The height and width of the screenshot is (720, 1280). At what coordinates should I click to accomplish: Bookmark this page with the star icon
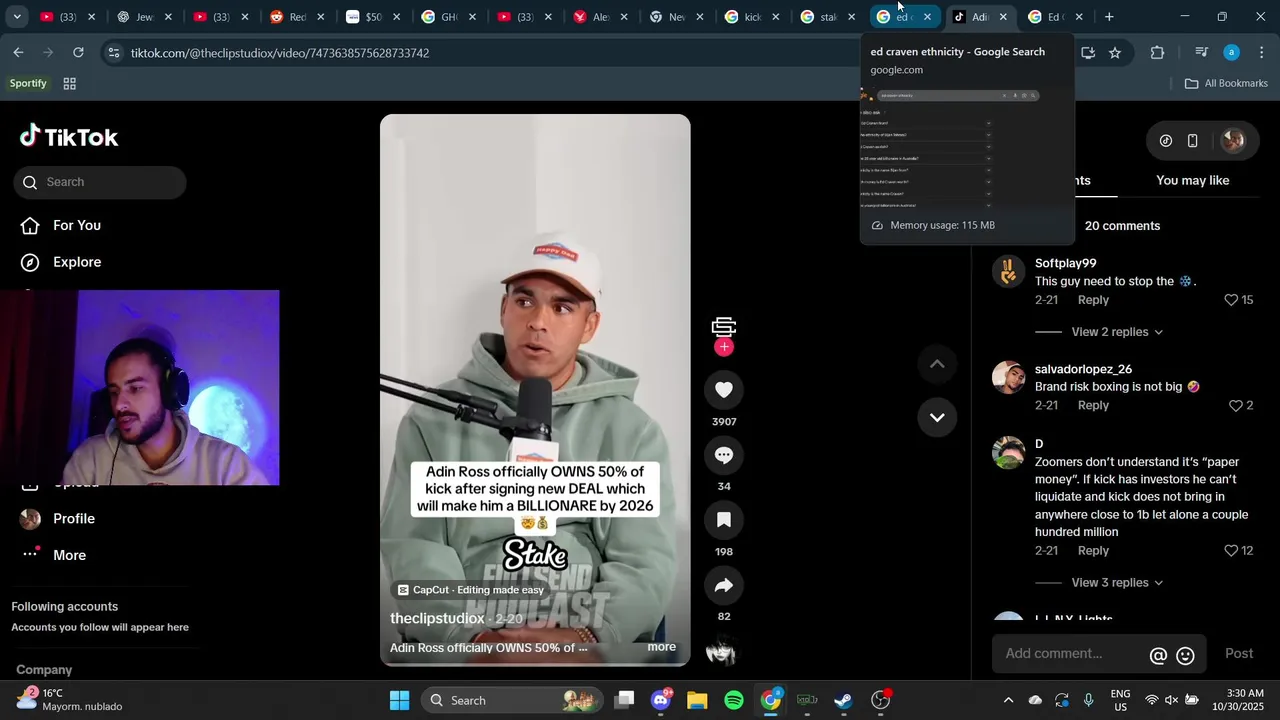[x=1115, y=53]
